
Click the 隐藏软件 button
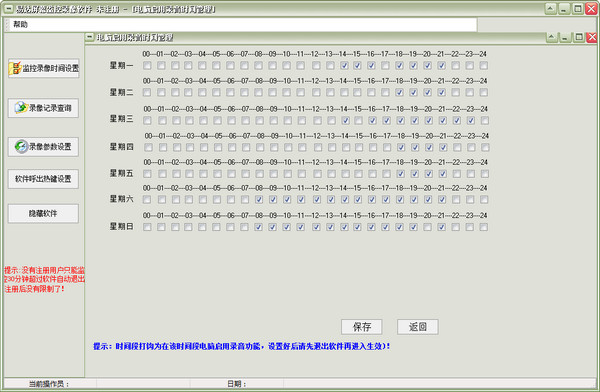43,213
